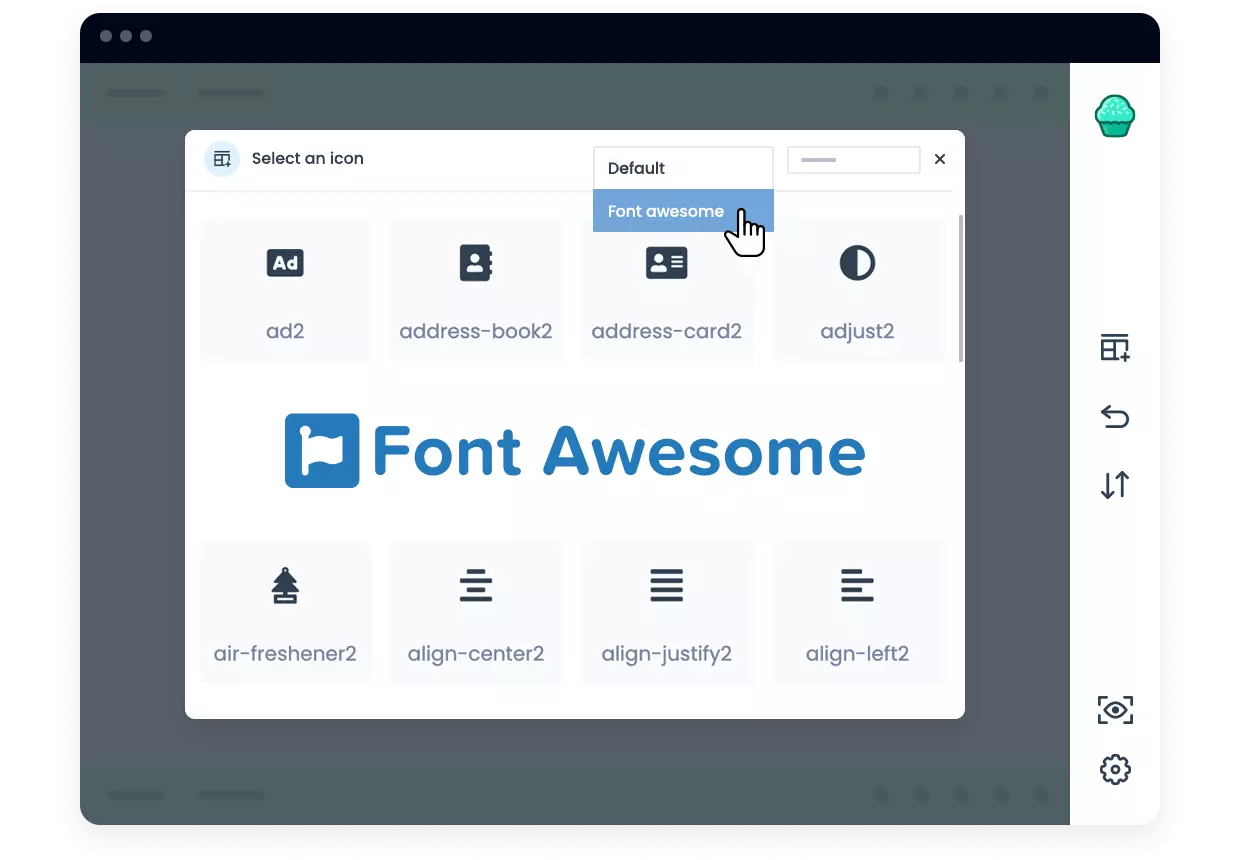This screenshot has height=860, width=1240.
Task: Open the settings gear in sidebar
Action: (x=1114, y=770)
